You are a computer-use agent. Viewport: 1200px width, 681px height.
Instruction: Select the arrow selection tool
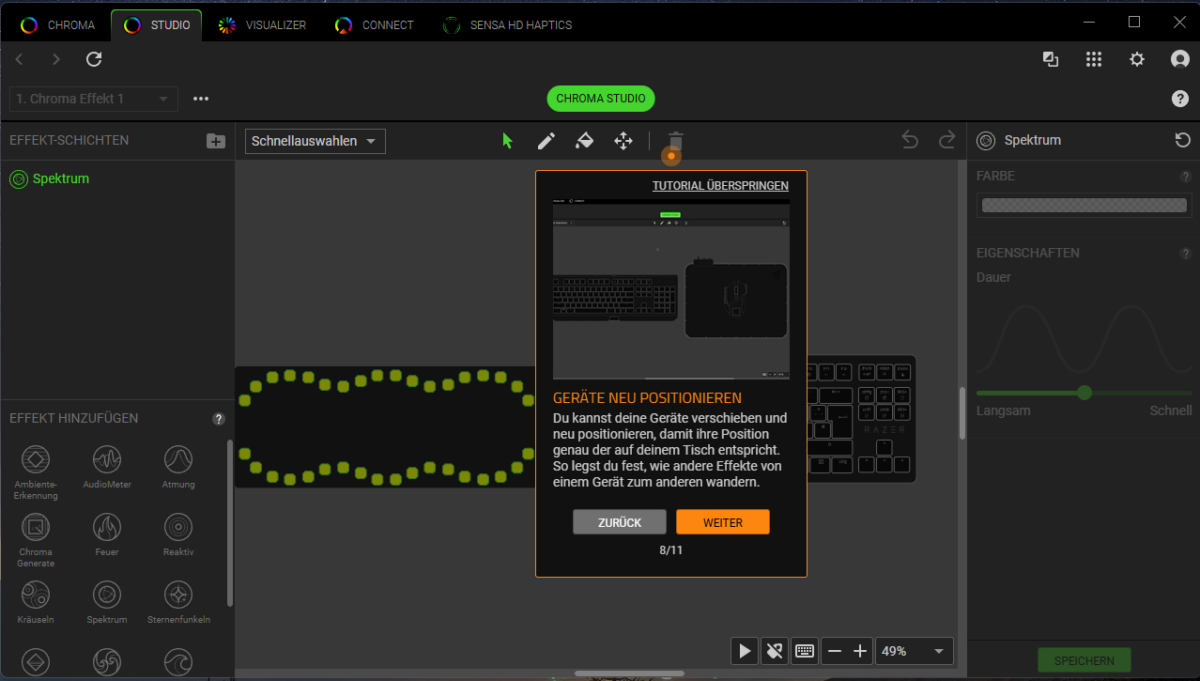click(507, 141)
